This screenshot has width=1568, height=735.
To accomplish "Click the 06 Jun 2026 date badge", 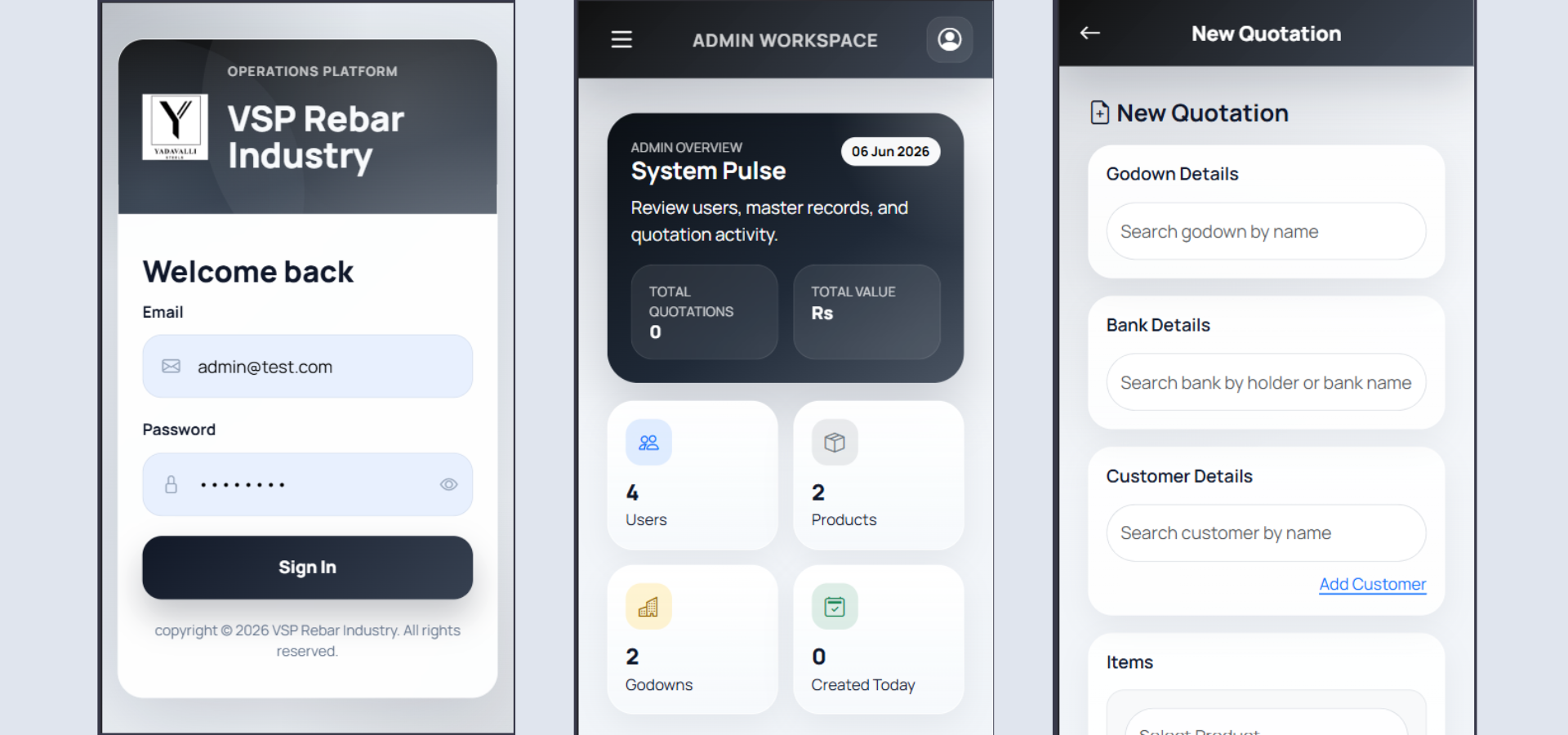I will pyautogui.click(x=890, y=152).
